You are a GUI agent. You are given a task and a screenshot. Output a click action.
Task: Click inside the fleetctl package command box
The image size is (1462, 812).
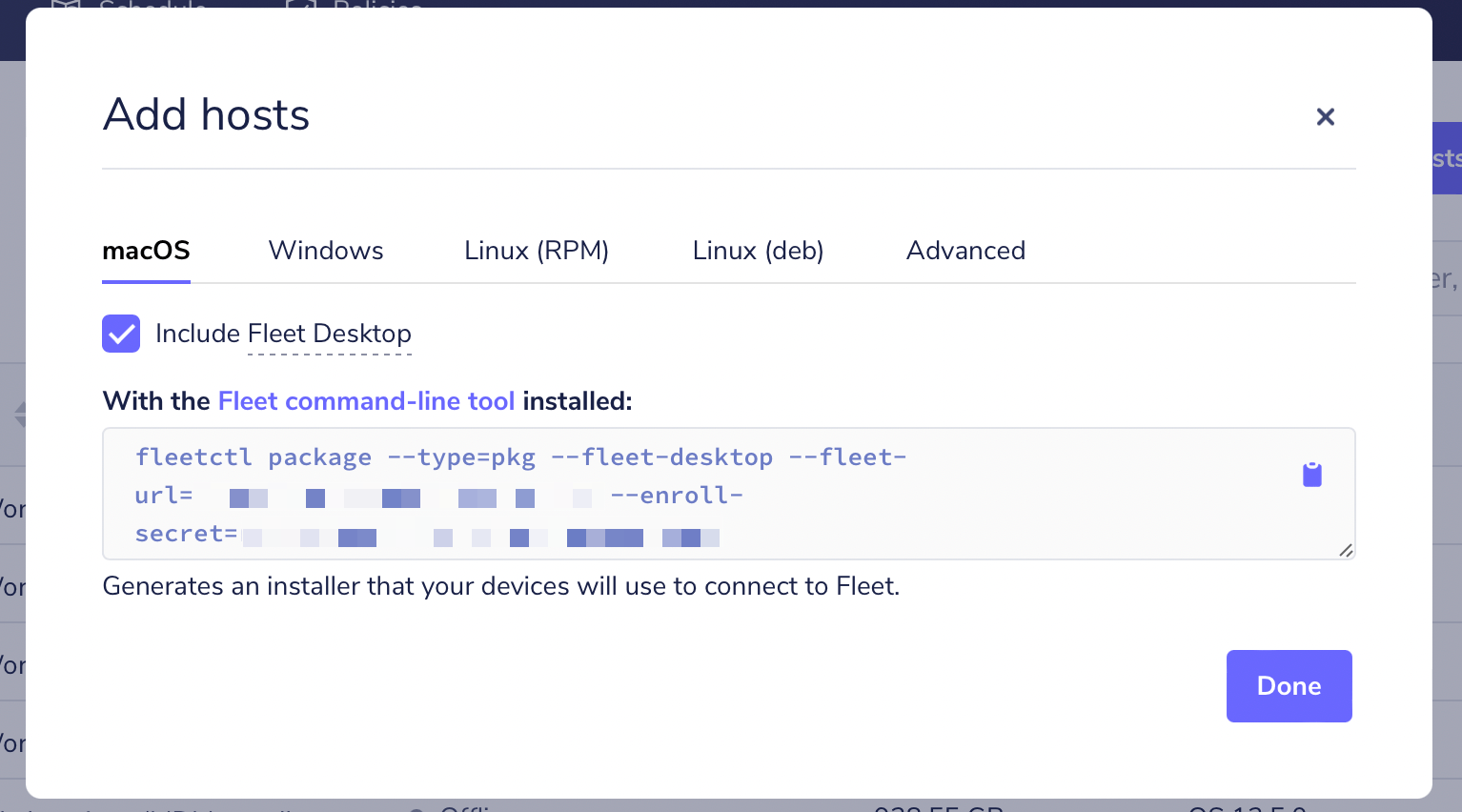pyautogui.click(x=728, y=494)
